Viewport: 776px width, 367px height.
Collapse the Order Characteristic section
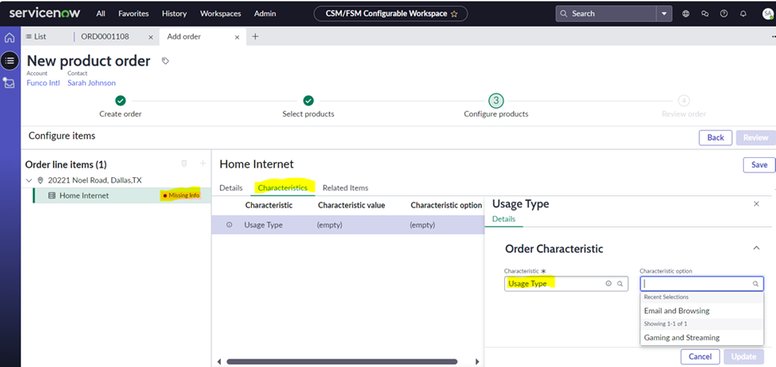click(756, 248)
